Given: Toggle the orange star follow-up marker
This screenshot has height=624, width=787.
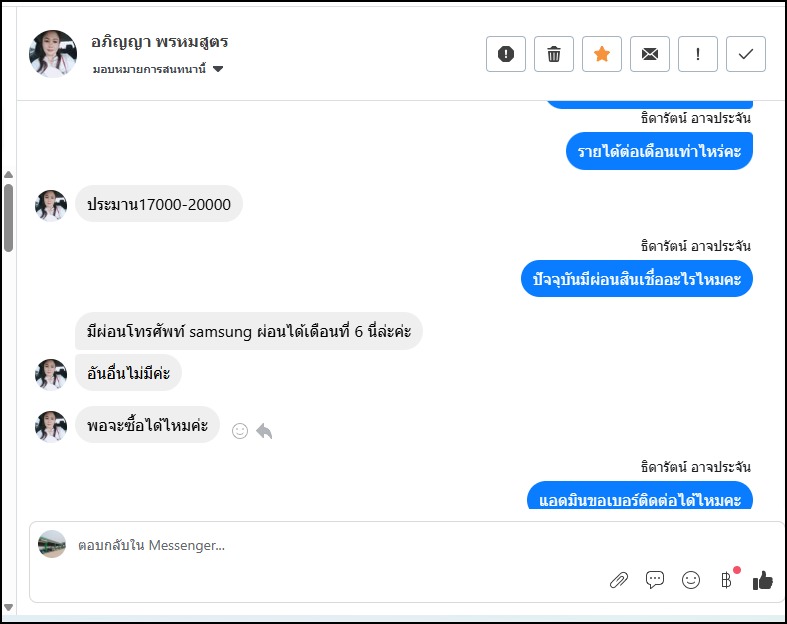Looking at the screenshot, I should pyautogui.click(x=601, y=54).
